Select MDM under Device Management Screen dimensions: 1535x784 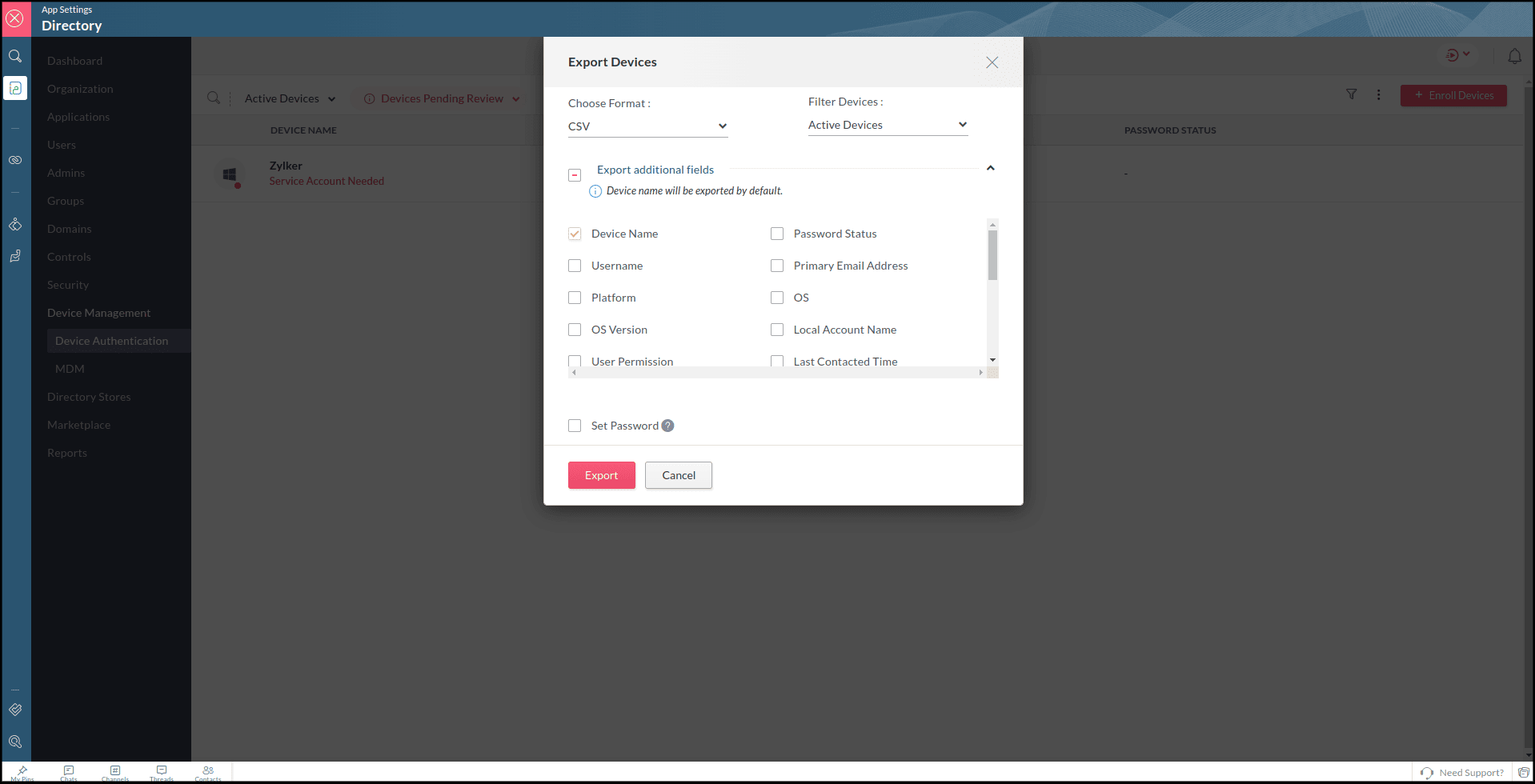(70, 369)
